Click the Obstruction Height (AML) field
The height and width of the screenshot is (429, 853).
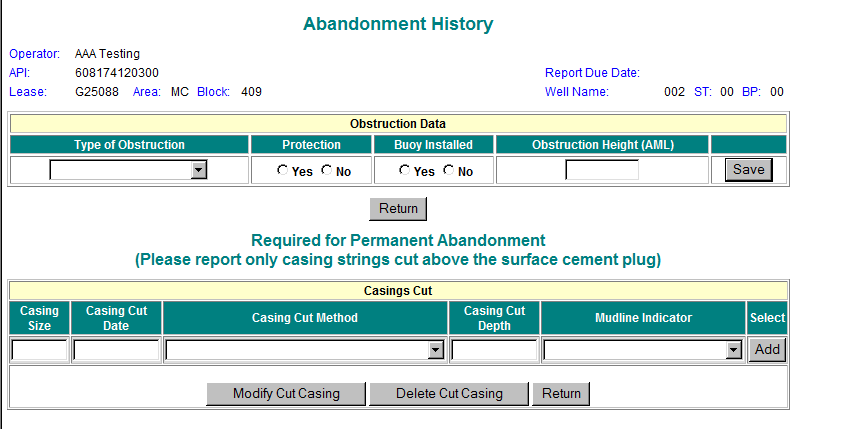(x=601, y=170)
